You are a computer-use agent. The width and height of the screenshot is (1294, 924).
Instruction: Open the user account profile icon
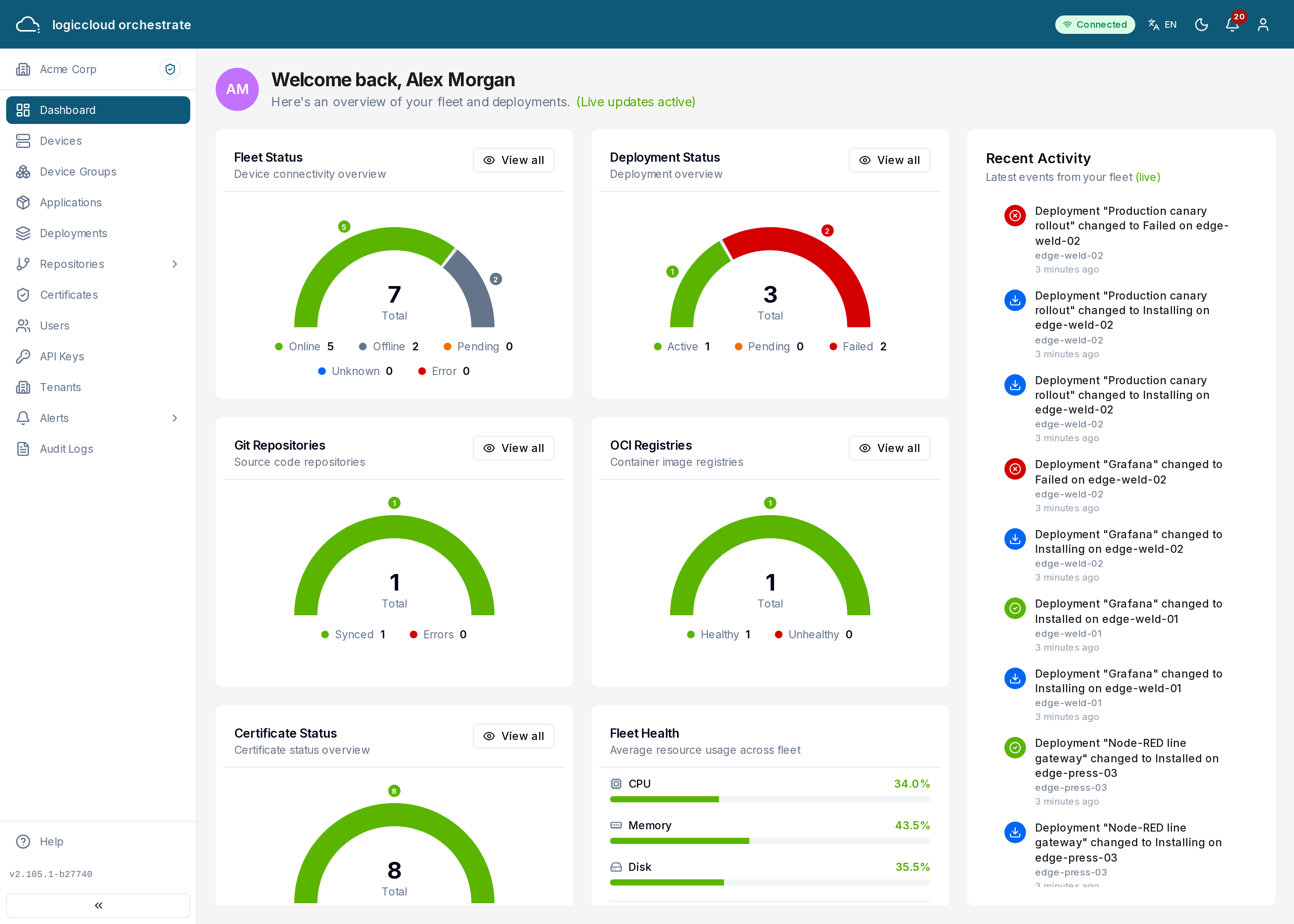[x=1263, y=25]
